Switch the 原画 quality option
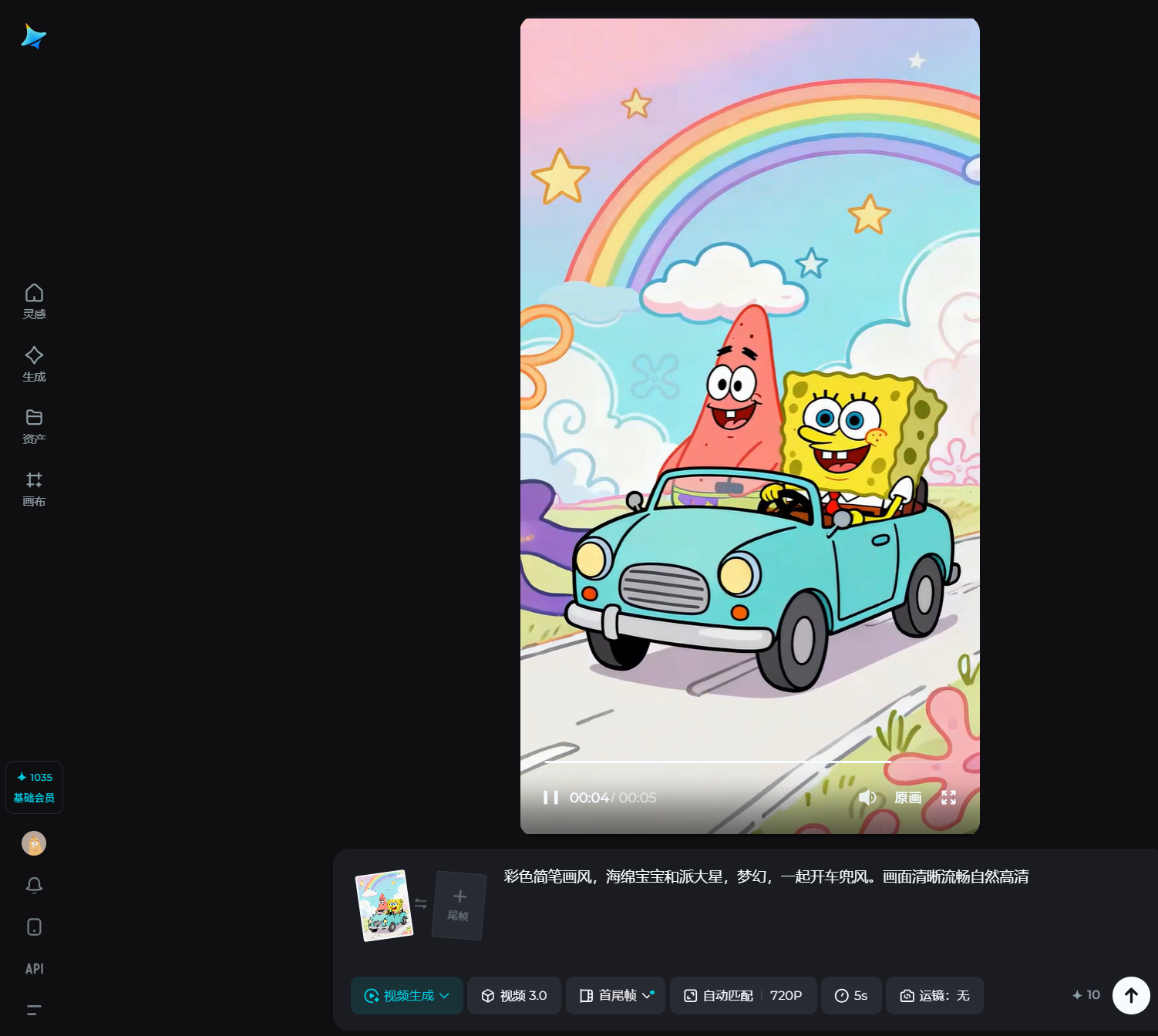Image resolution: width=1158 pixels, height=1036 pixels. tap(908, 797)
